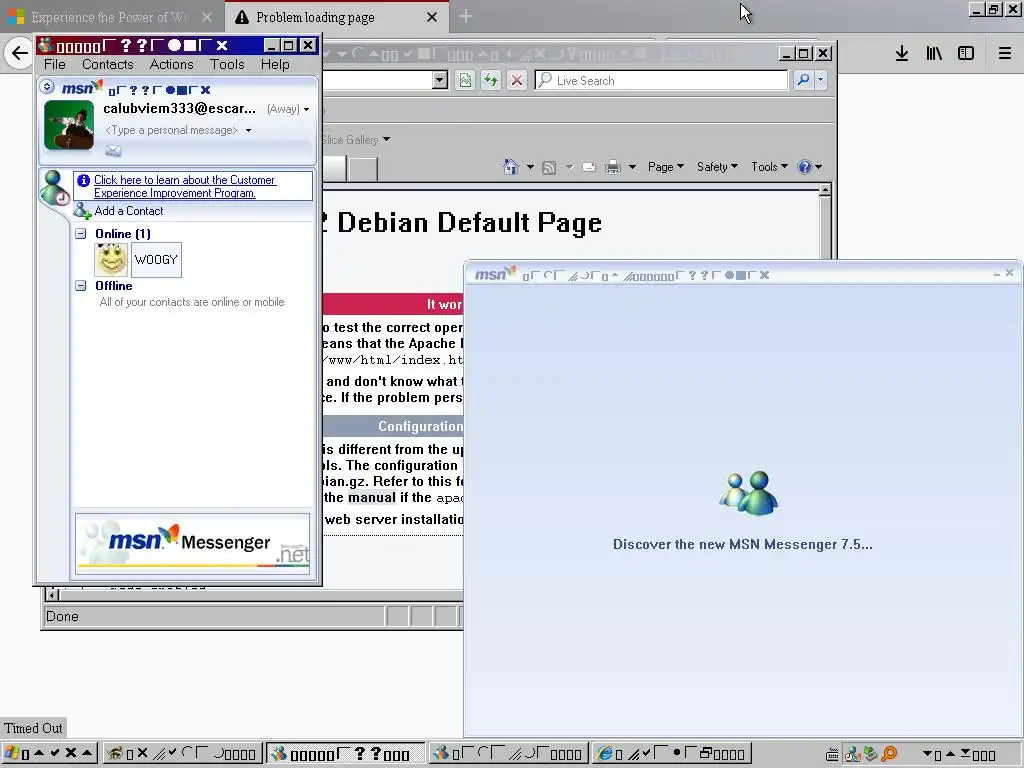Open the IE address bar dropdown arrow
The height and width of the screenshot is (768, 1024).
[440, 80]
